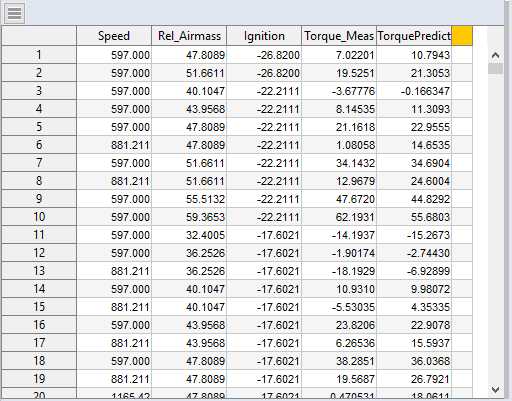Viewport: 512px width, 401px height.
Task: Select row header number 19
Action: coord(39,379)
